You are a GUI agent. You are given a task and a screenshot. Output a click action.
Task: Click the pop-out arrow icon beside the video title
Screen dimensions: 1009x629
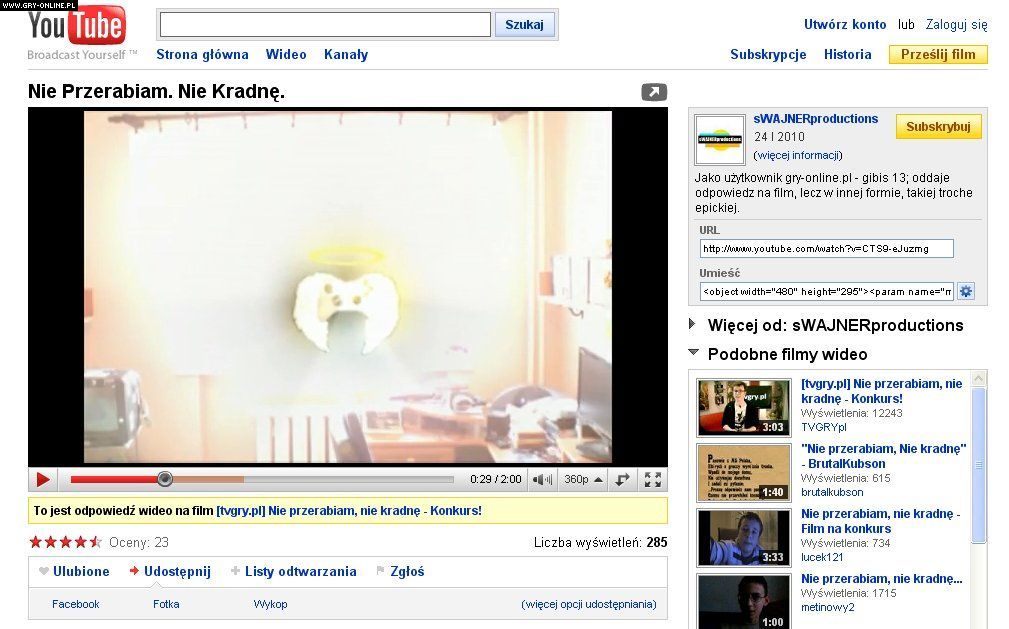point(653,92)
